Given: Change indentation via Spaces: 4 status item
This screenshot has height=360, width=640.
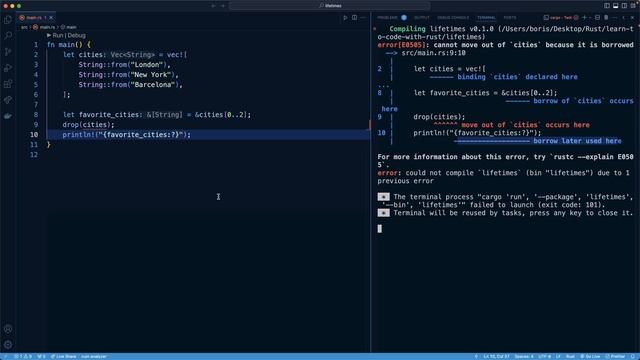Looking at the screenshot, I should click(x=524, y=356).
